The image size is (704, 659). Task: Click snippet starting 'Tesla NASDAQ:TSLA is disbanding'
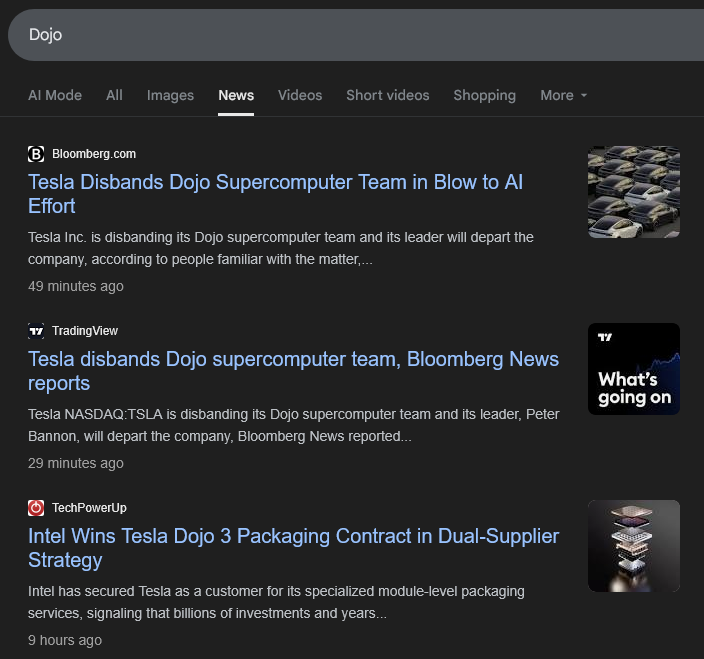click(294, 425)
